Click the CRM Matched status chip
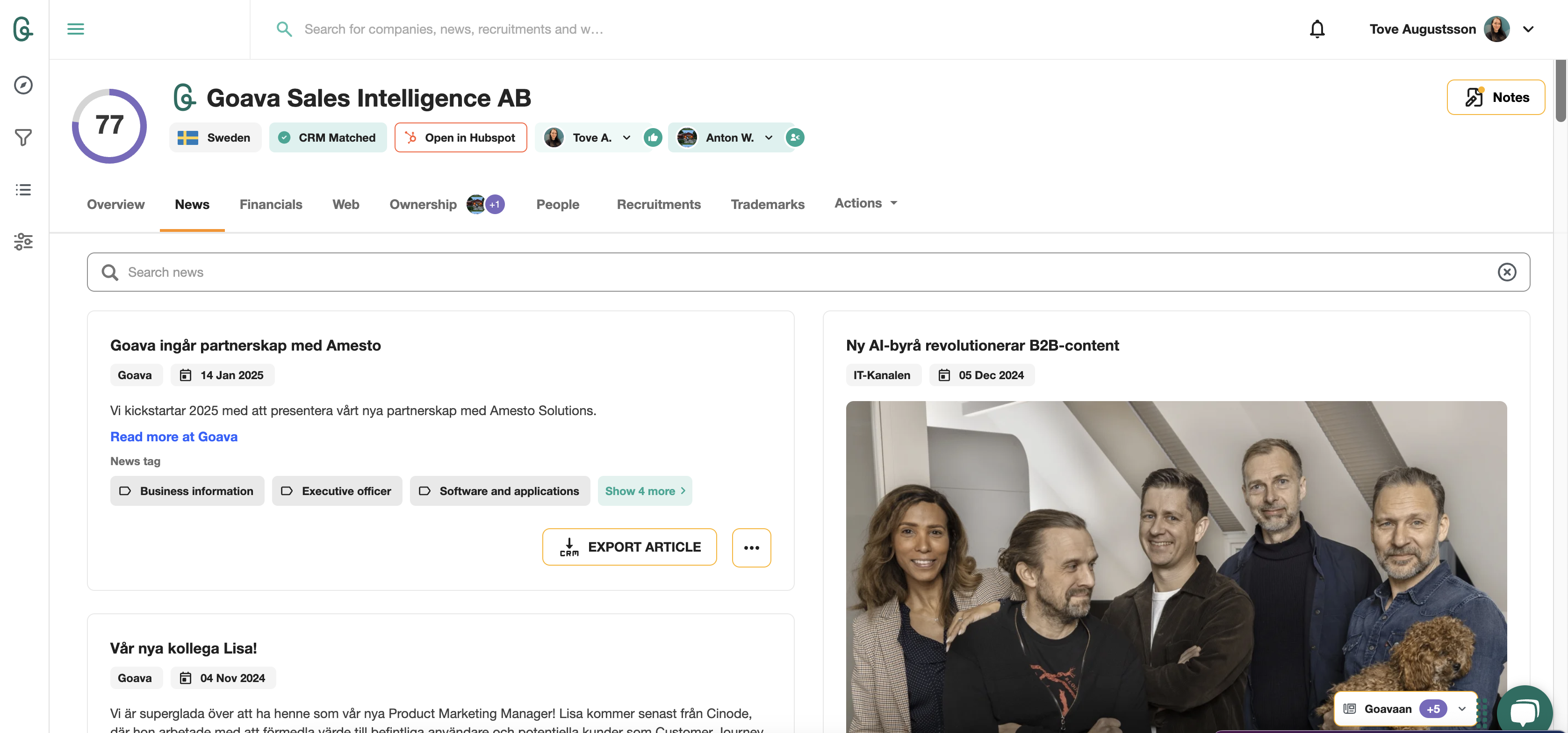 [x=327, y=137]
